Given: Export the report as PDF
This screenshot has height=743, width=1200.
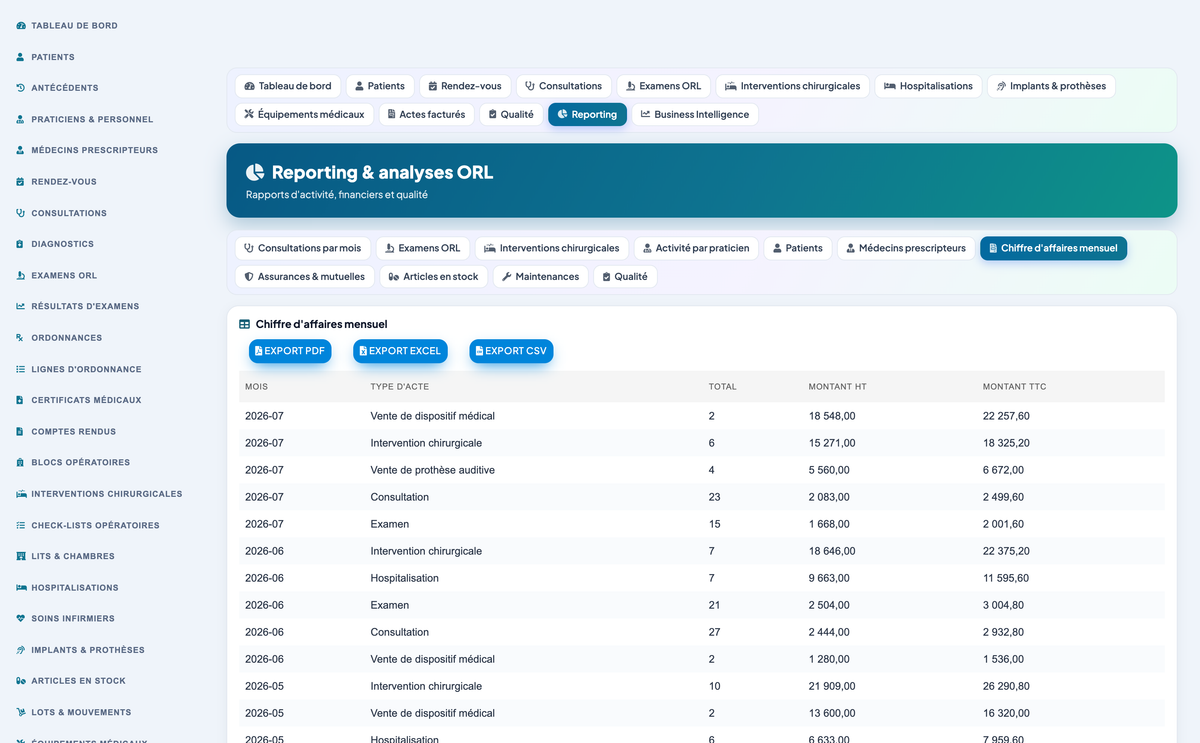Looking at the screenshot, I should [290, 351].
